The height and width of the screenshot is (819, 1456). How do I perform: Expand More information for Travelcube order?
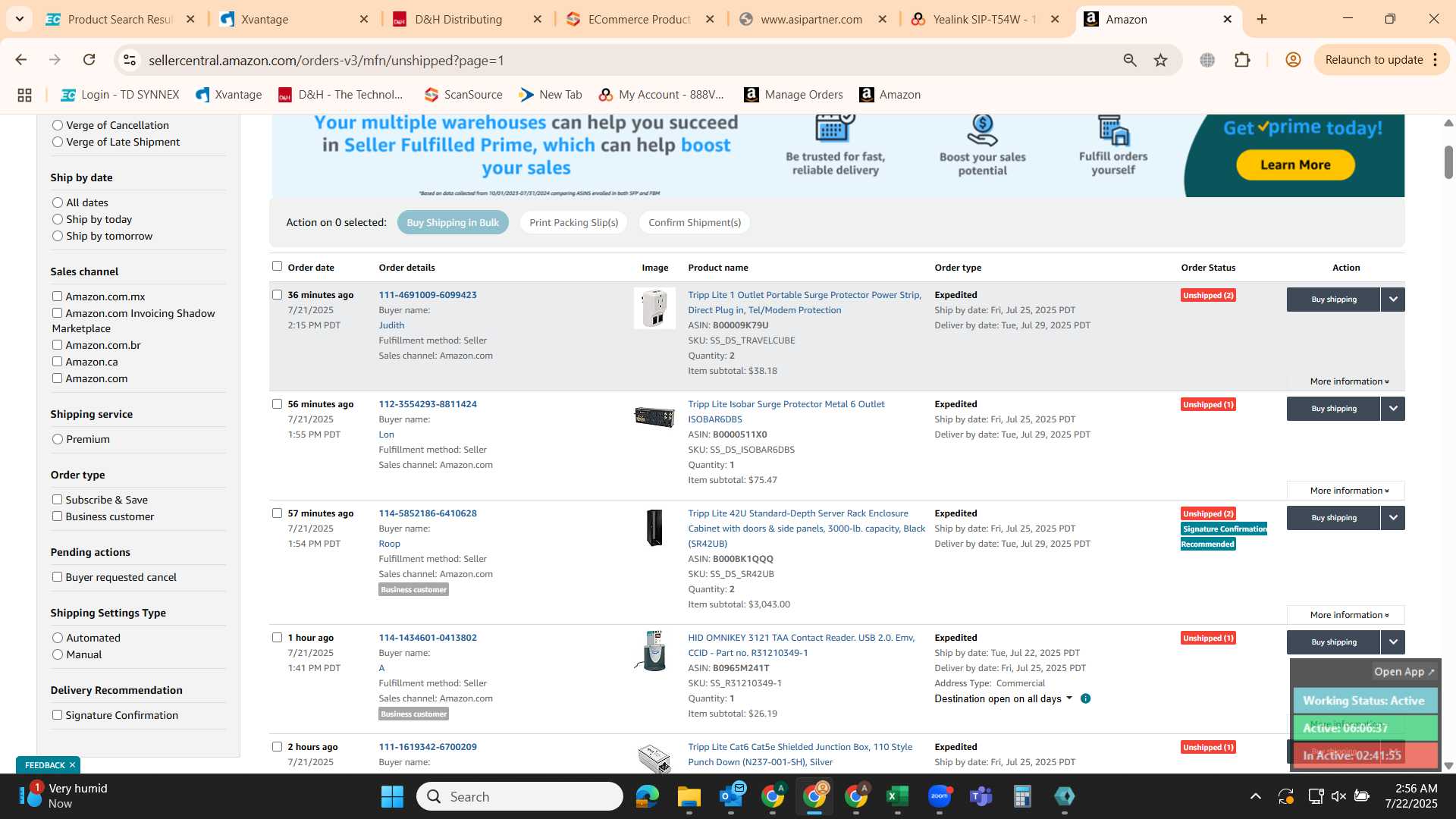pos(1350,381)
